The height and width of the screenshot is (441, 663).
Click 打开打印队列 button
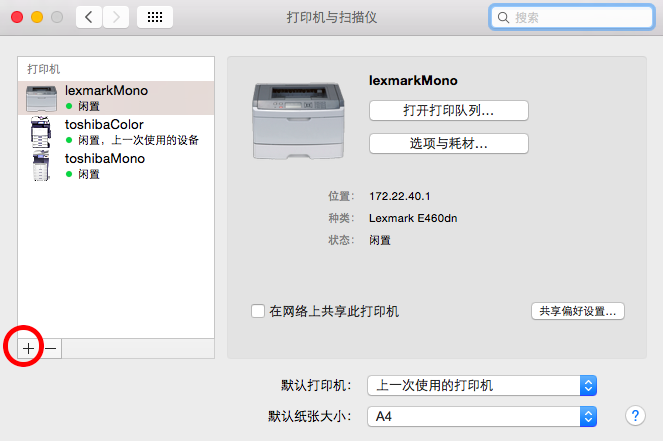coord(449,110)
